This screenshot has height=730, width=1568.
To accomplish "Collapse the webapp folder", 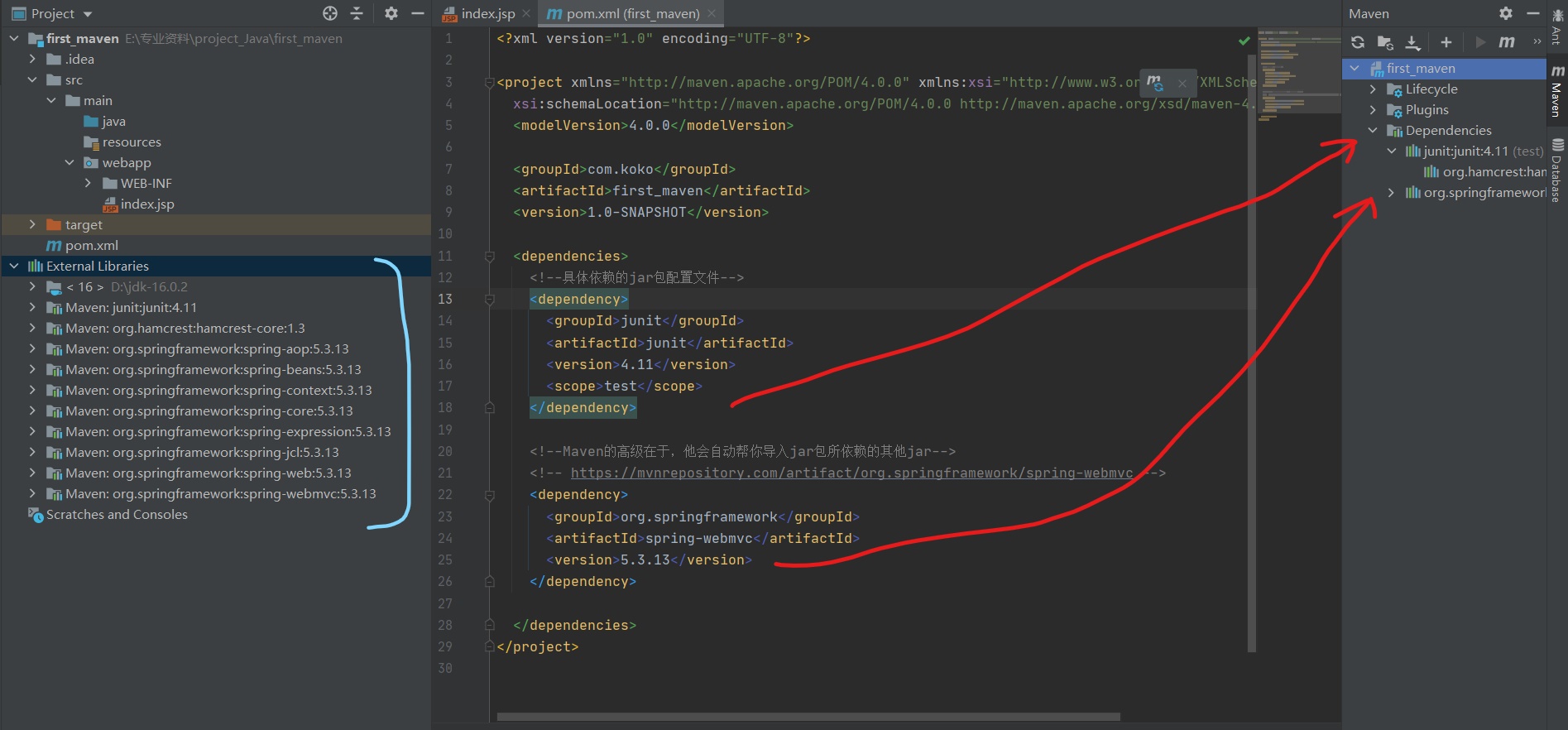I will [x=70, y=162].
